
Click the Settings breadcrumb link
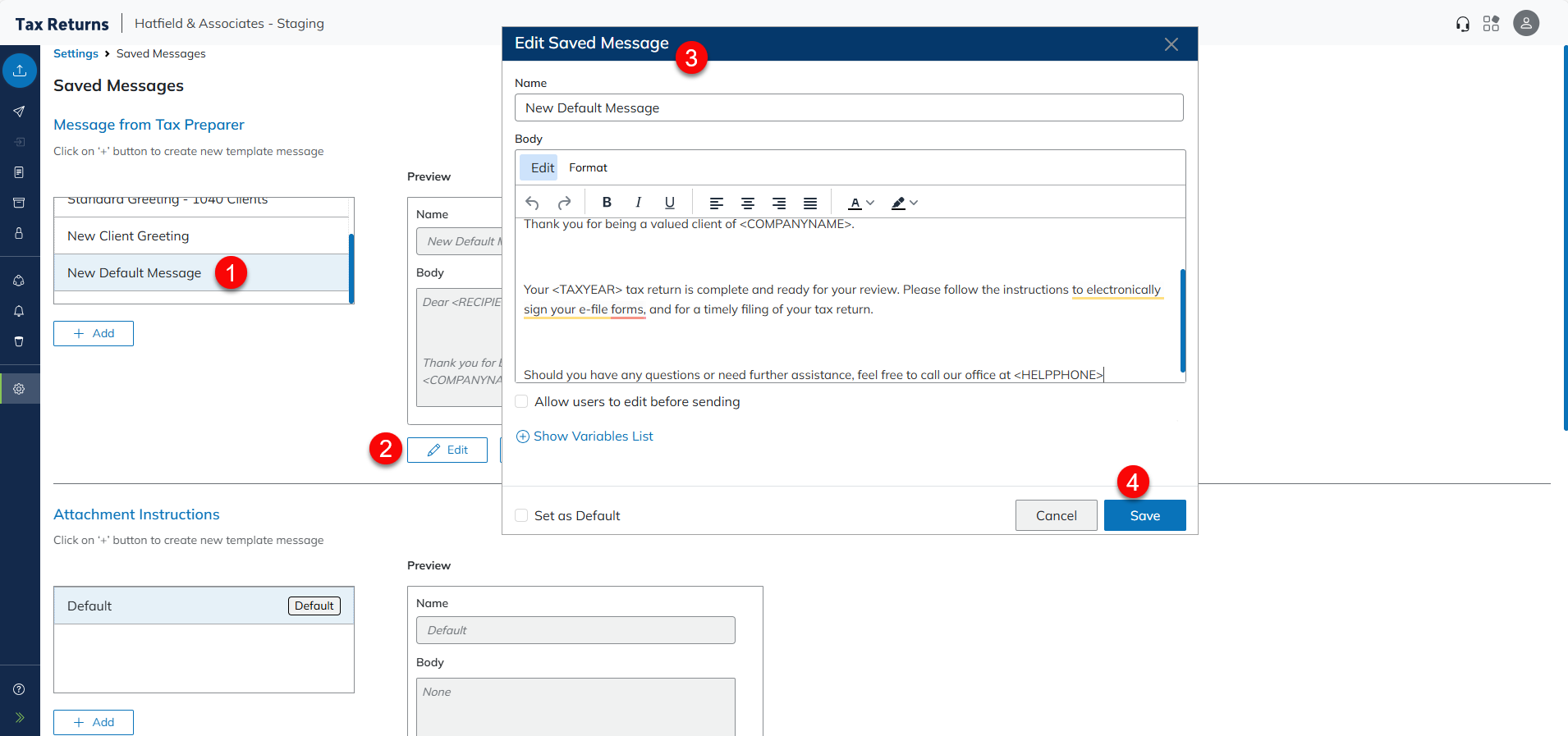(76, 53)
